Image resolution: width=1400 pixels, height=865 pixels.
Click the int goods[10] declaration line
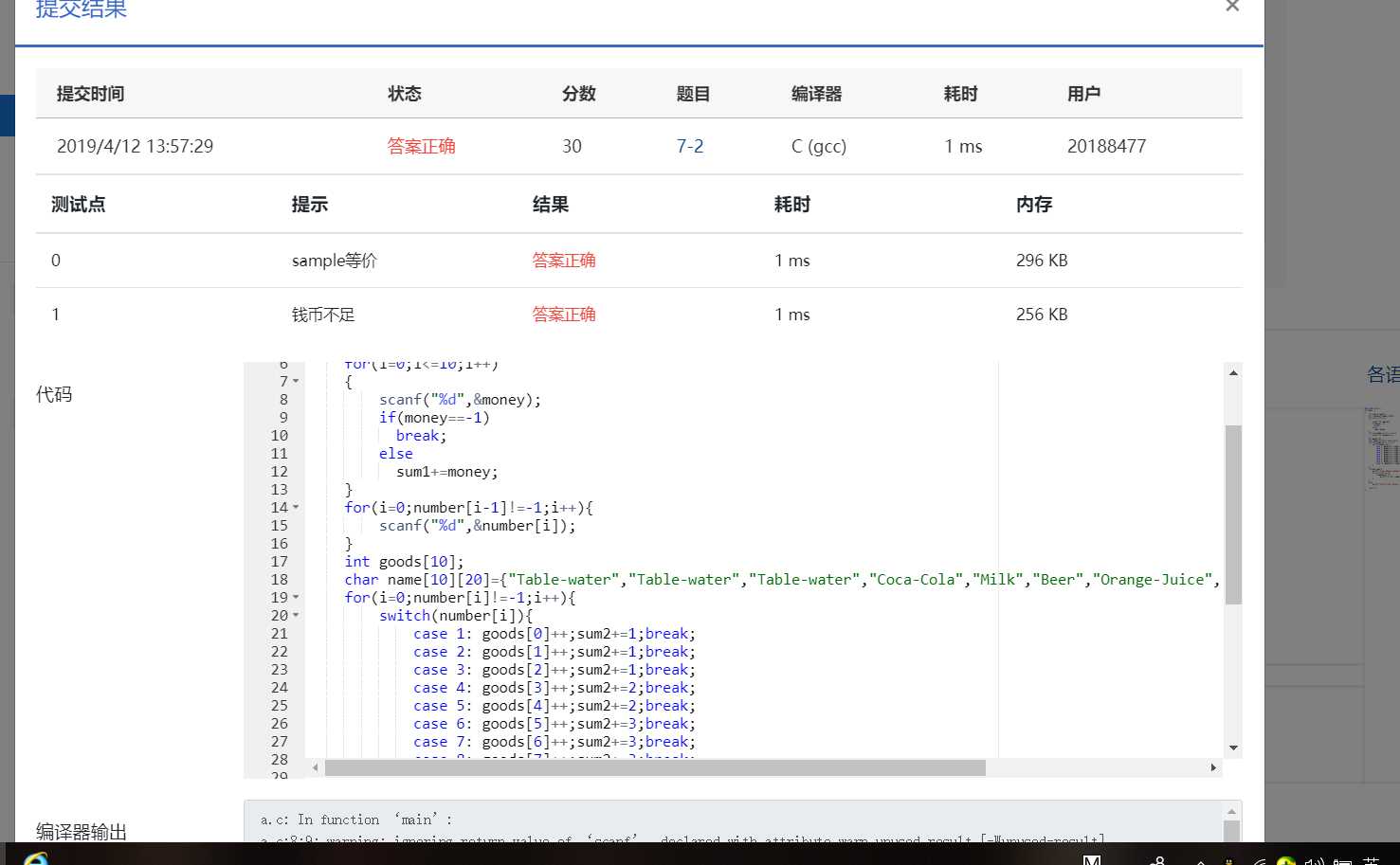pyautogui.click(x=404, y=561)
